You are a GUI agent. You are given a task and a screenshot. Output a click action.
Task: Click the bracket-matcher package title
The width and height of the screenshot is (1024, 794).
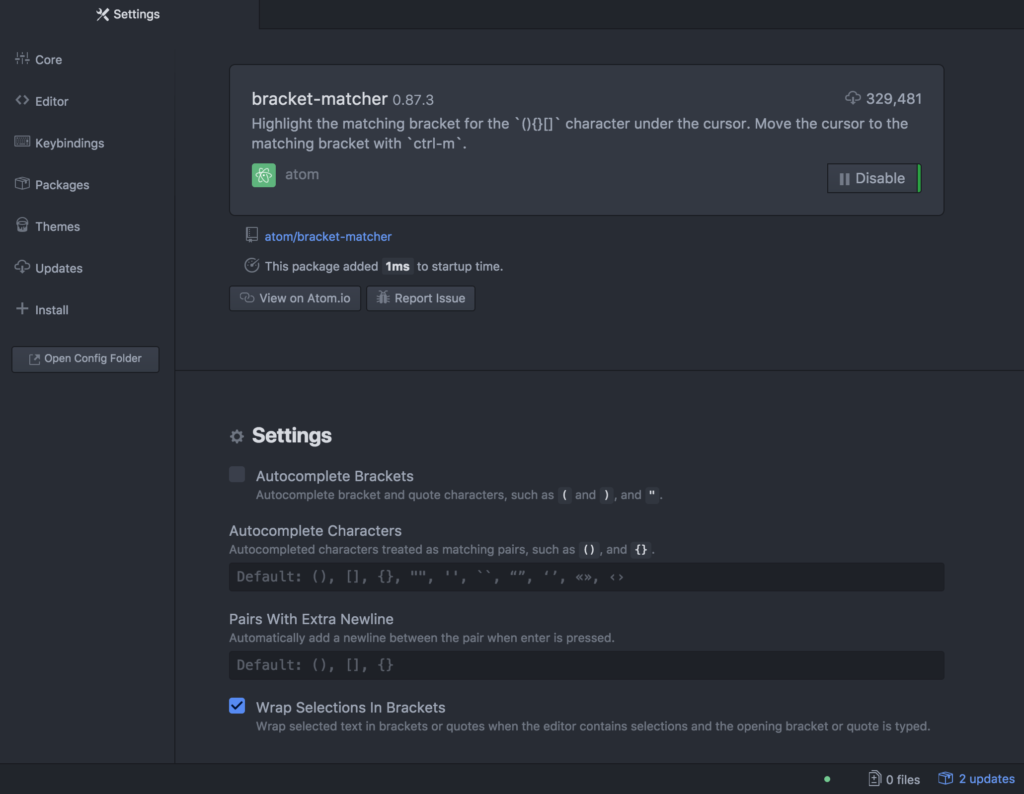pos(319,99)
